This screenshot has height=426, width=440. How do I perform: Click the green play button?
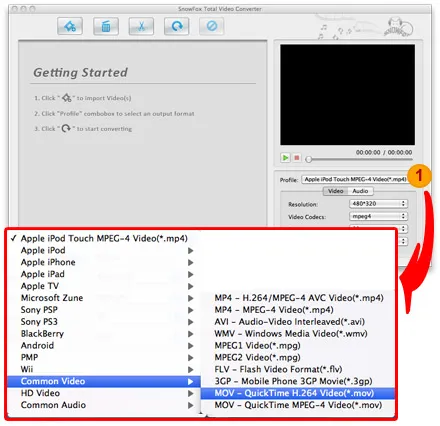point(285,157)
